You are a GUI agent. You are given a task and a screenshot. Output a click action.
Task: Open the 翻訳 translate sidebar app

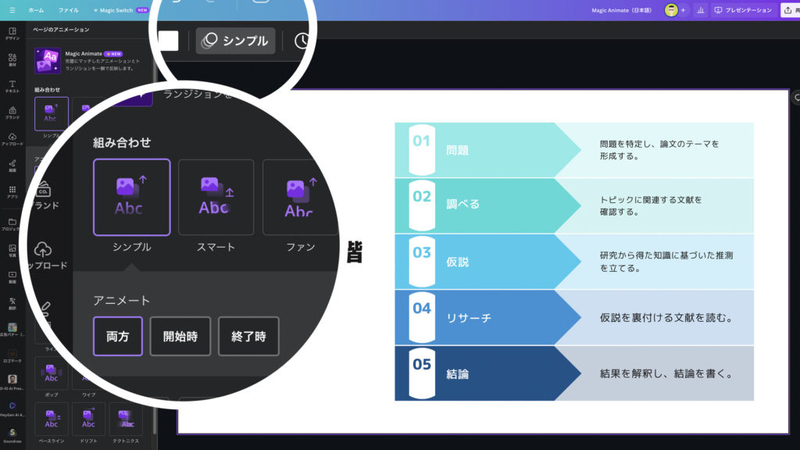point(12,304)
